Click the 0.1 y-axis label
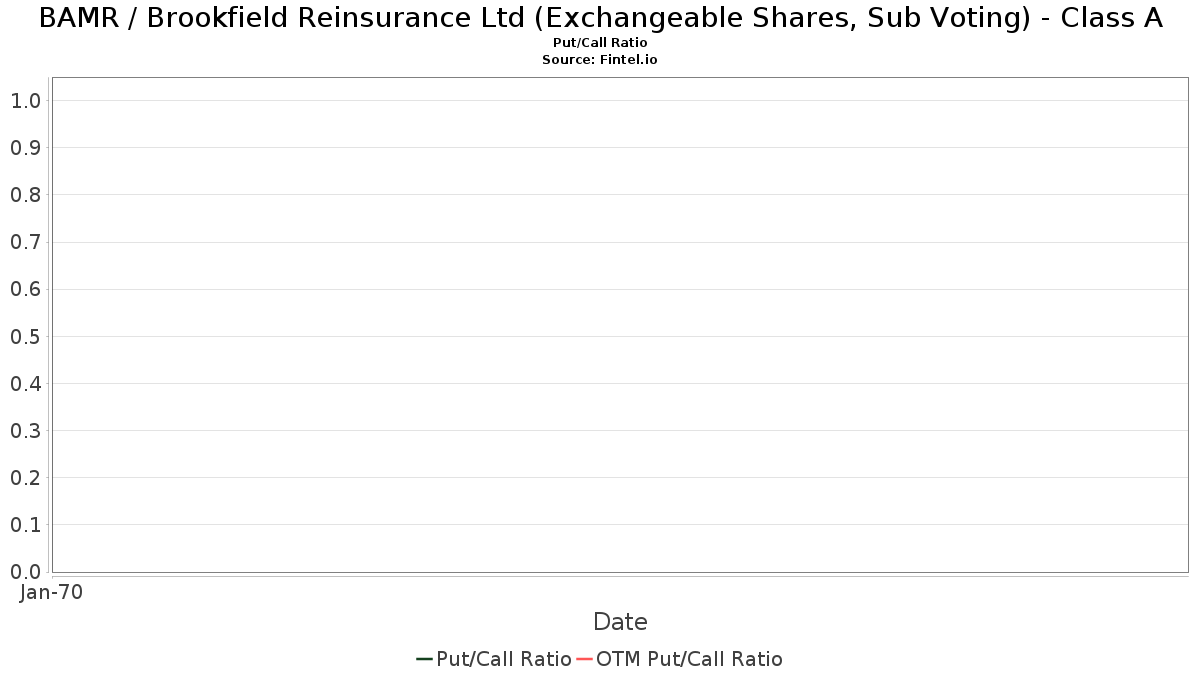Image resolution: width=1200 pixels, height=675 pixels. tap(25, 524)
